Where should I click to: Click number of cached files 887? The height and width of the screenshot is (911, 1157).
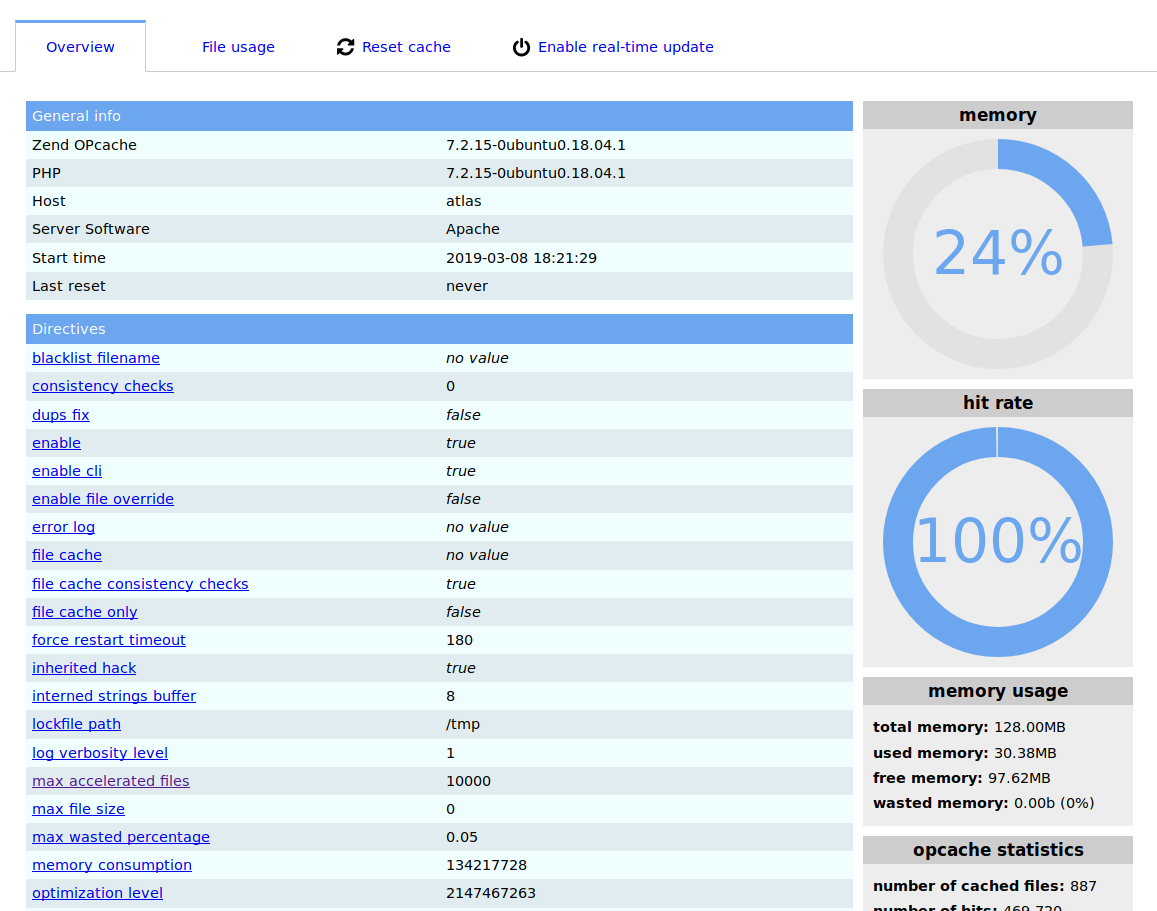pyautogui.click(x=984, y=886)
